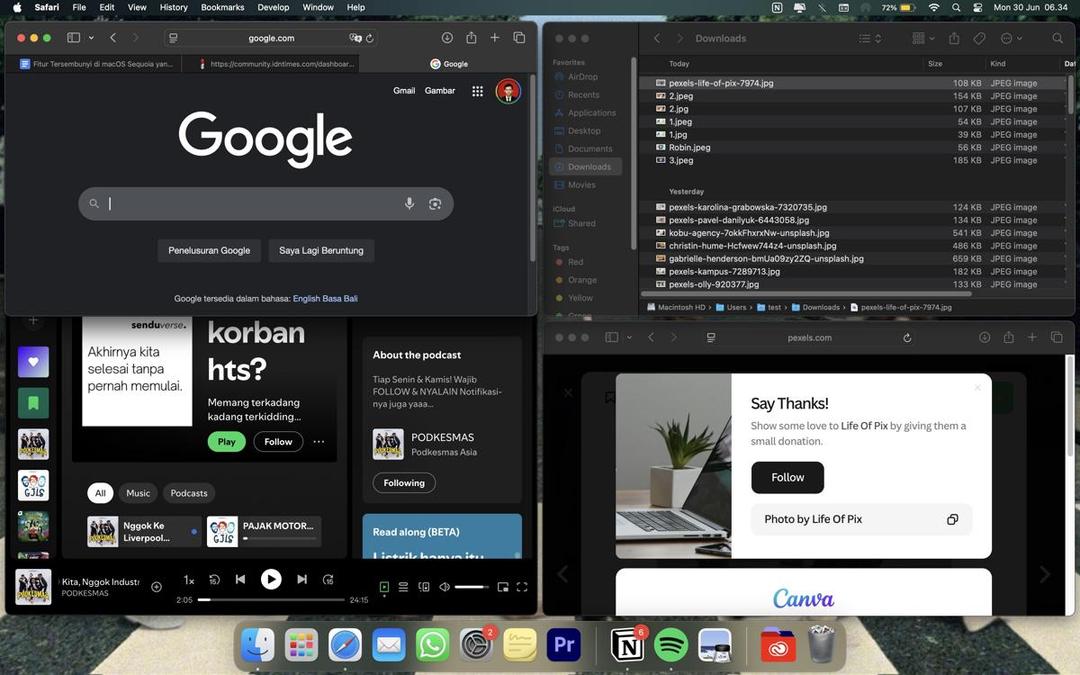Start Google voice search microphone
Screen dimensions: 1080x675
[x=409, y=203]
